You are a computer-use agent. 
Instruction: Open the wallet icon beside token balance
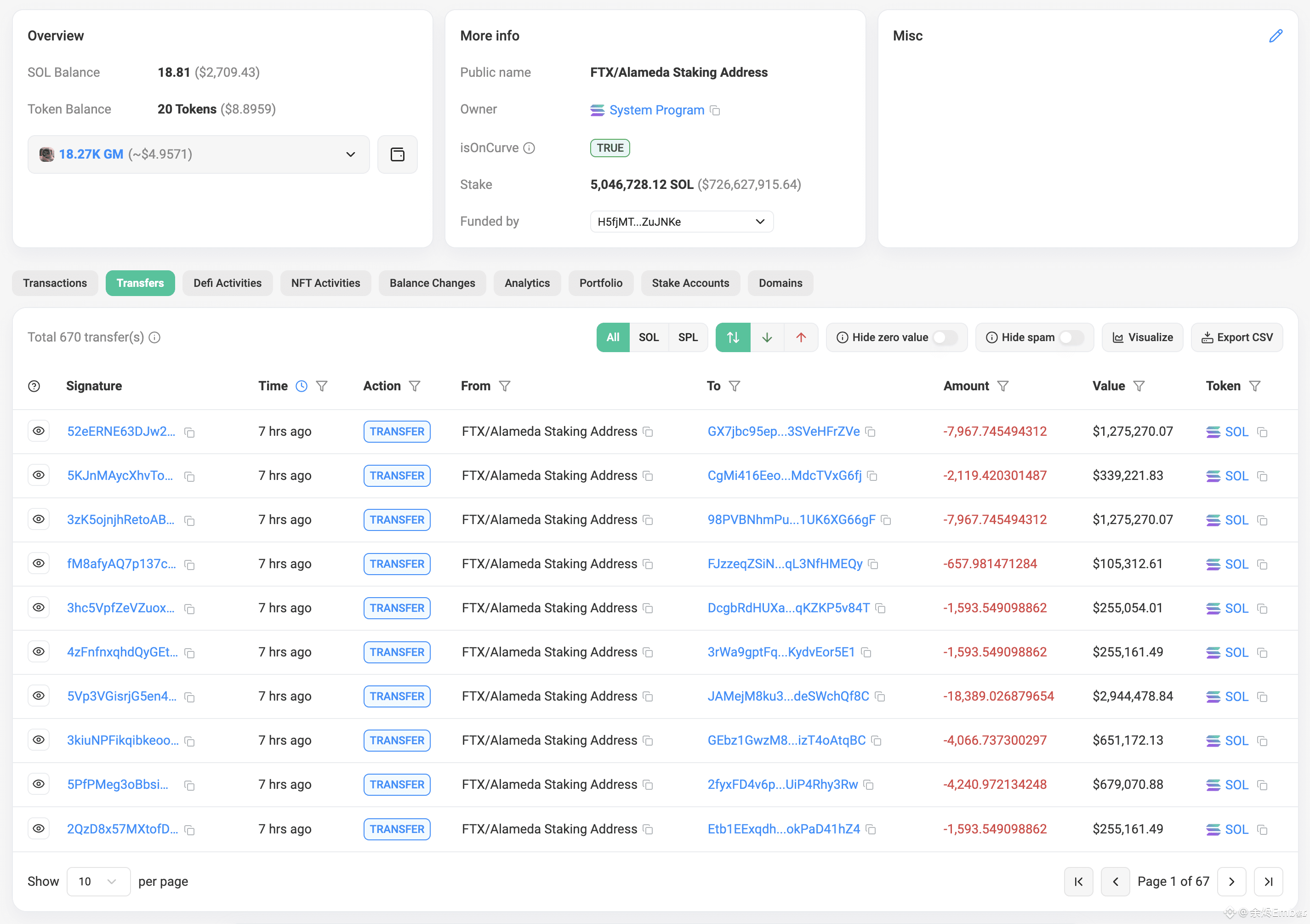(x=397, y=154)
